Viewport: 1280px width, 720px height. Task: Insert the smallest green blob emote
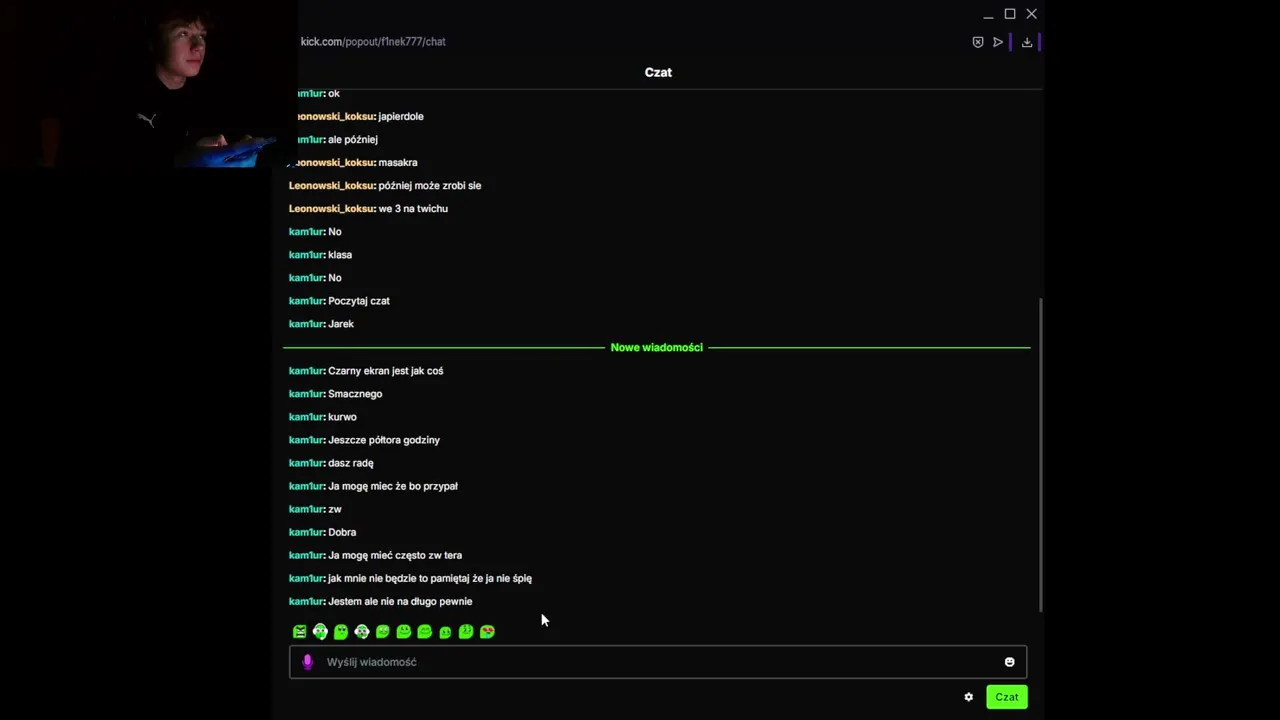click(445, 633)
